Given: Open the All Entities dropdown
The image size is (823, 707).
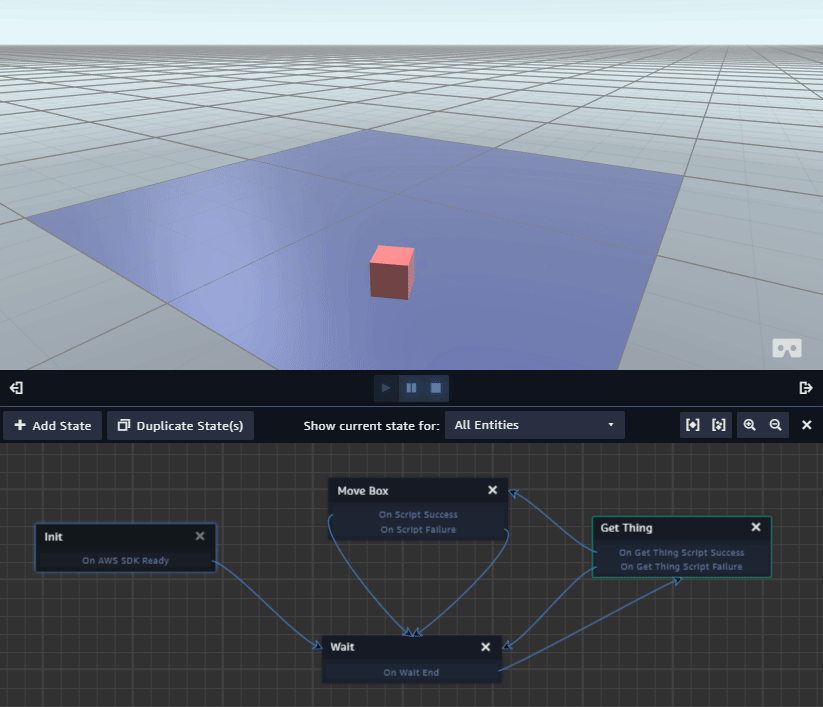Looking at the screenshot, I should tap(534, 425).
